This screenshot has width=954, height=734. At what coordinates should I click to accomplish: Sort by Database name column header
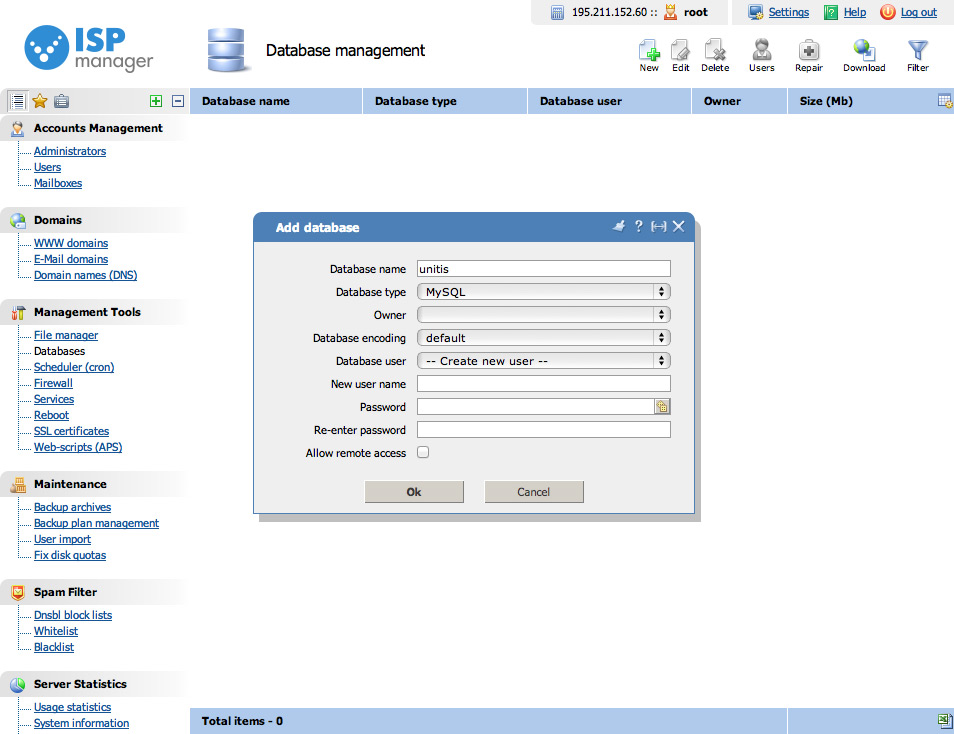click(246, 101)
